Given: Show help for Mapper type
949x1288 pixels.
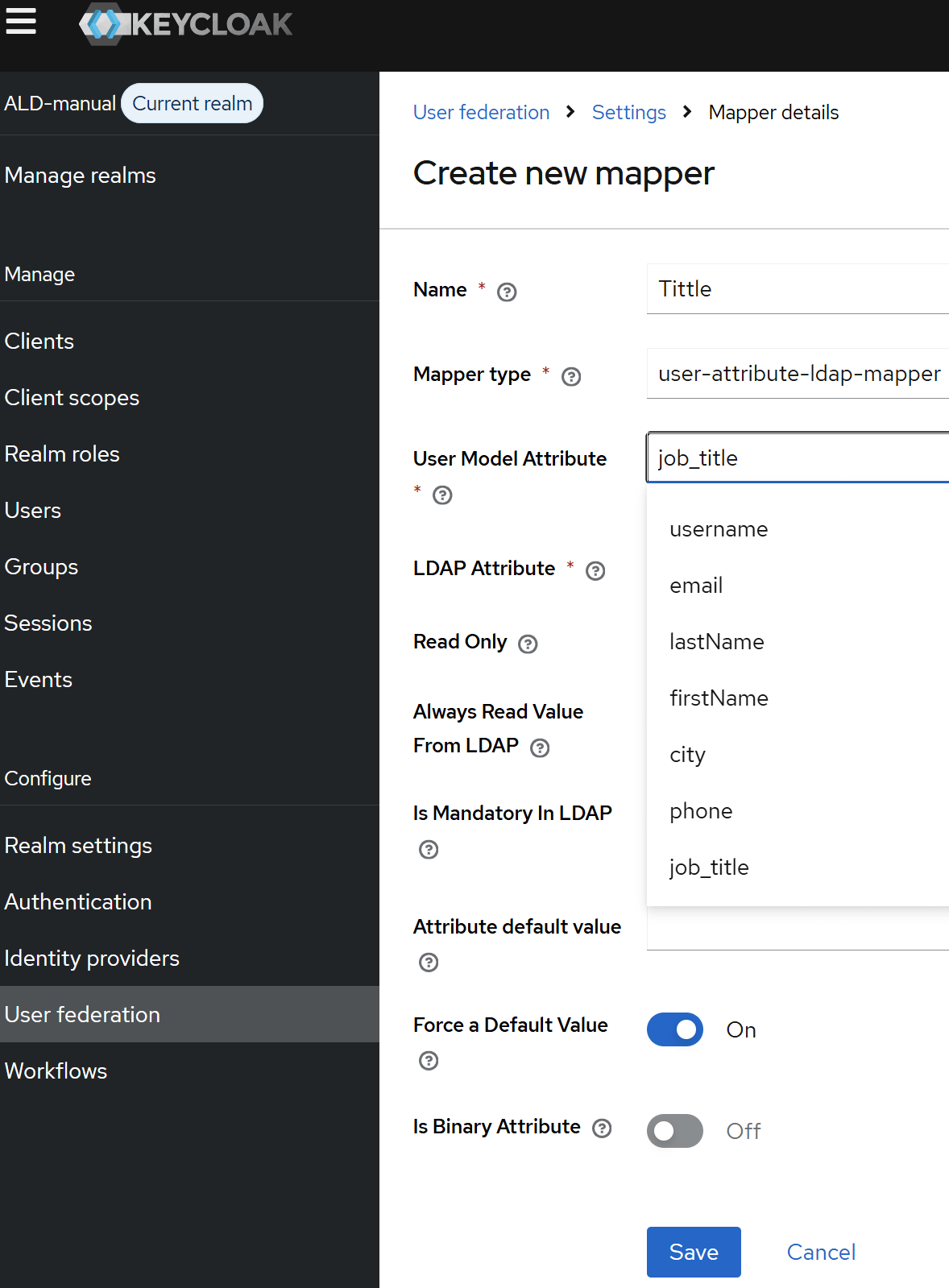Looking at the screenshot, I should (x=571, y=376).
